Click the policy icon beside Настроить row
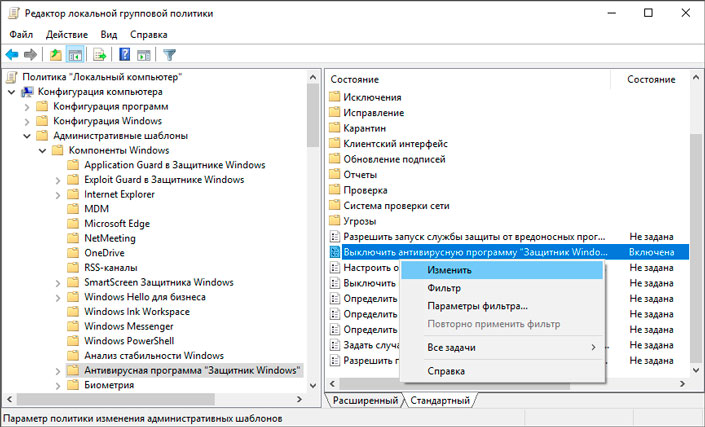 (x=335, y=267)
